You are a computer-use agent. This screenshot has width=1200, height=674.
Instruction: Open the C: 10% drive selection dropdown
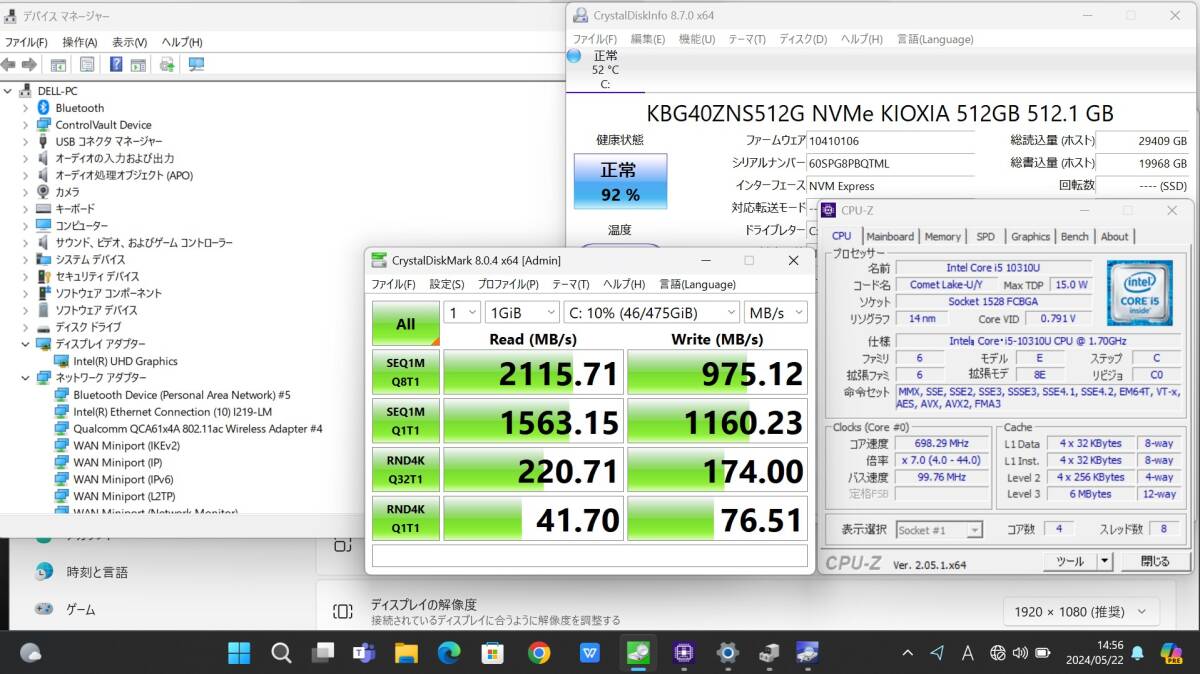point(651,313)
